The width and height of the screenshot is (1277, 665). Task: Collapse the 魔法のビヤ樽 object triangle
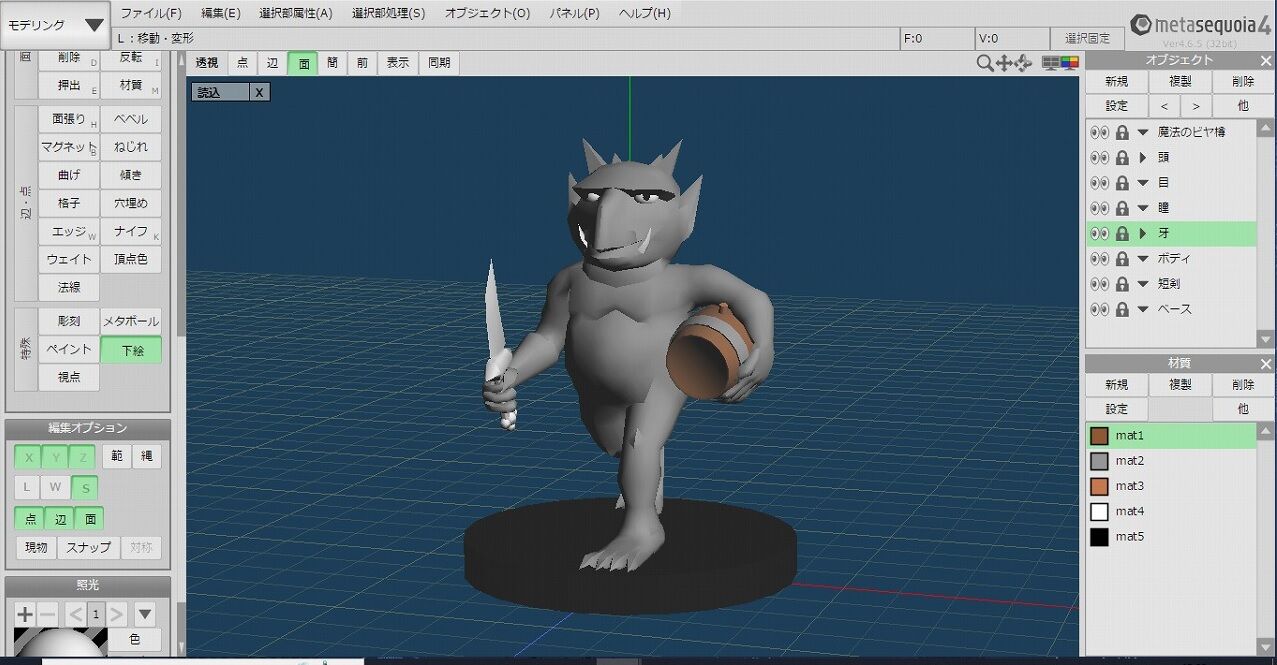click(1143, 132)
